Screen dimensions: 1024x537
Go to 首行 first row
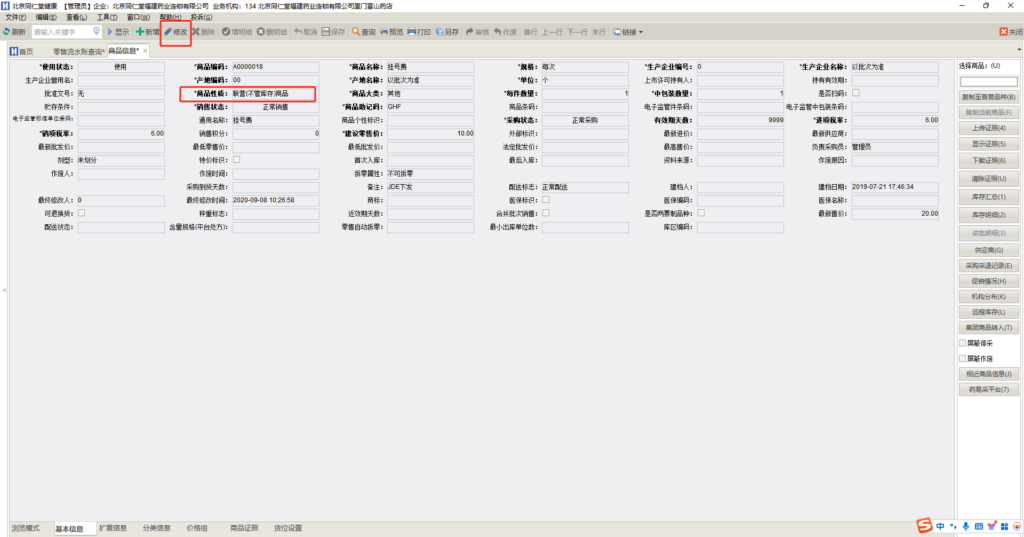coord(530,31)
